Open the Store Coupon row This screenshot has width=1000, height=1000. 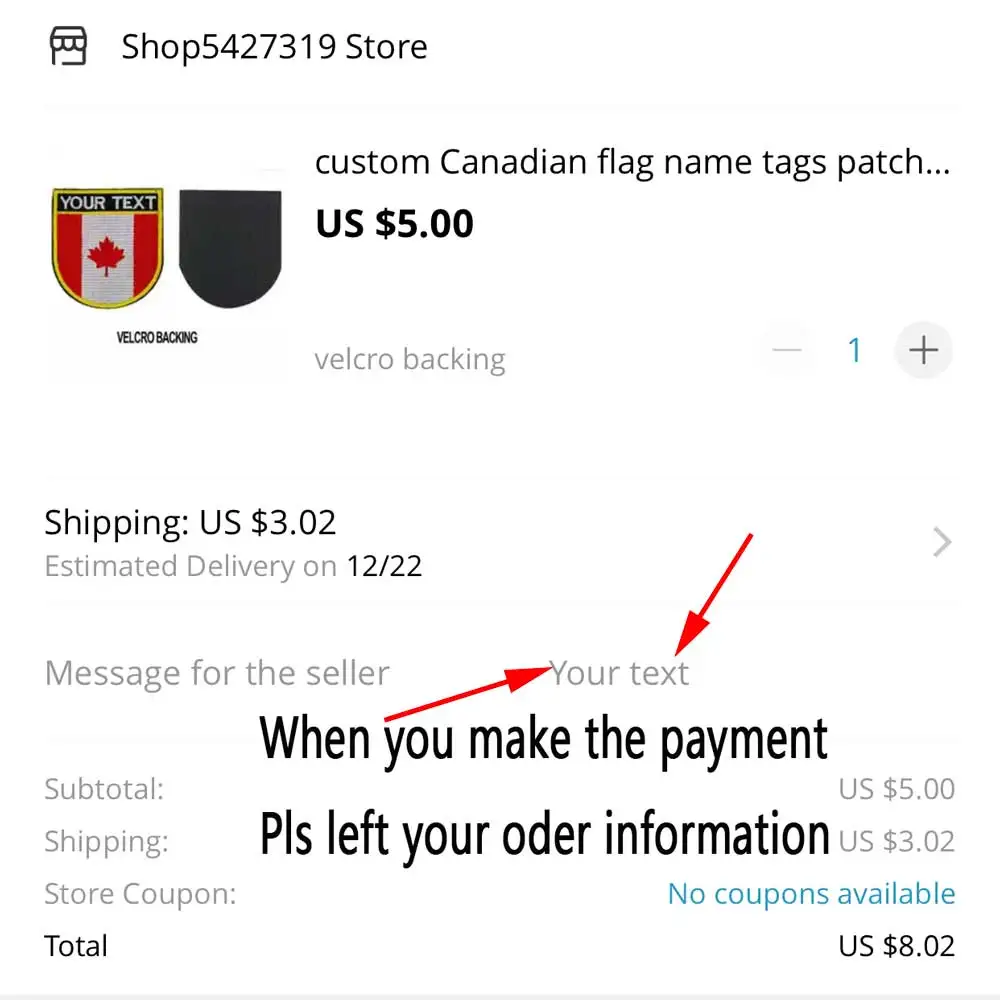[499, 893]
